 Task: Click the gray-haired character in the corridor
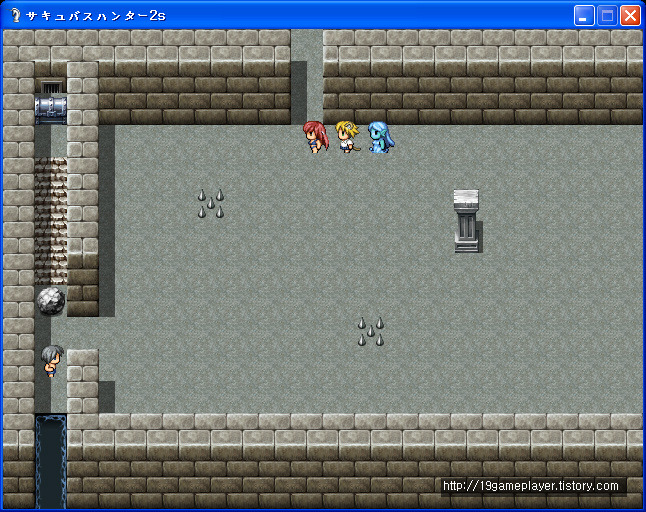tap(52, 361)
